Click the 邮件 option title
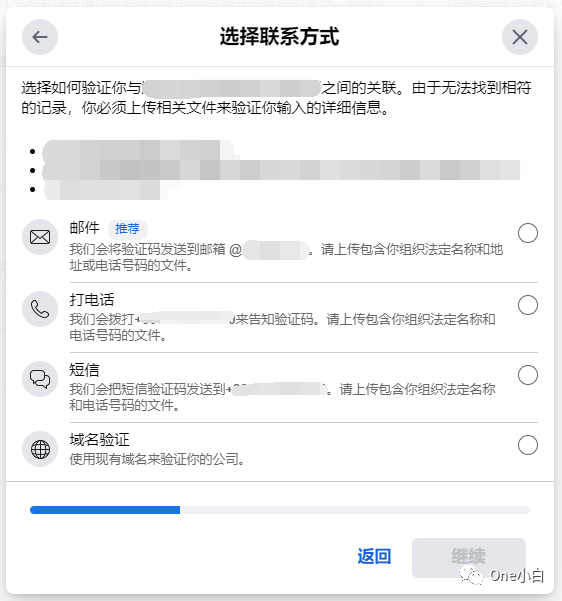The height and width of the screenshot is (601, 562). [84, 228]
